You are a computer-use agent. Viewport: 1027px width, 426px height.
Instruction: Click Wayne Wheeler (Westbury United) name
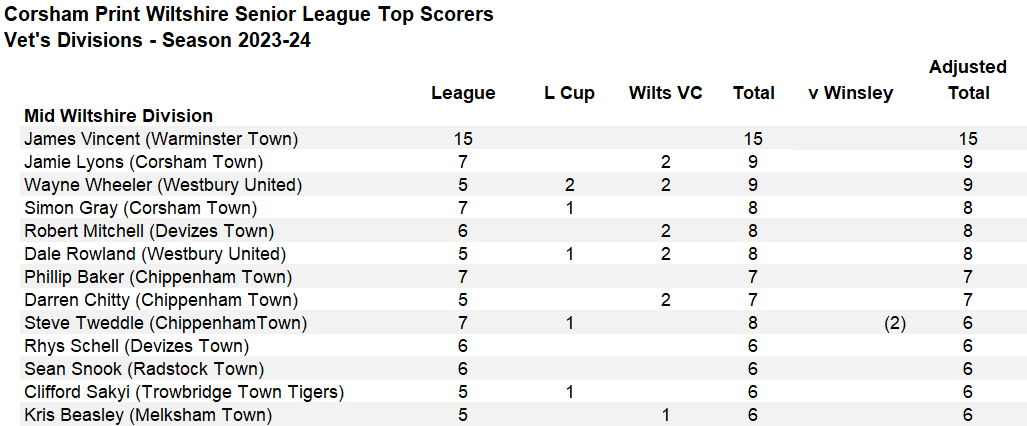tap(163, 185)
